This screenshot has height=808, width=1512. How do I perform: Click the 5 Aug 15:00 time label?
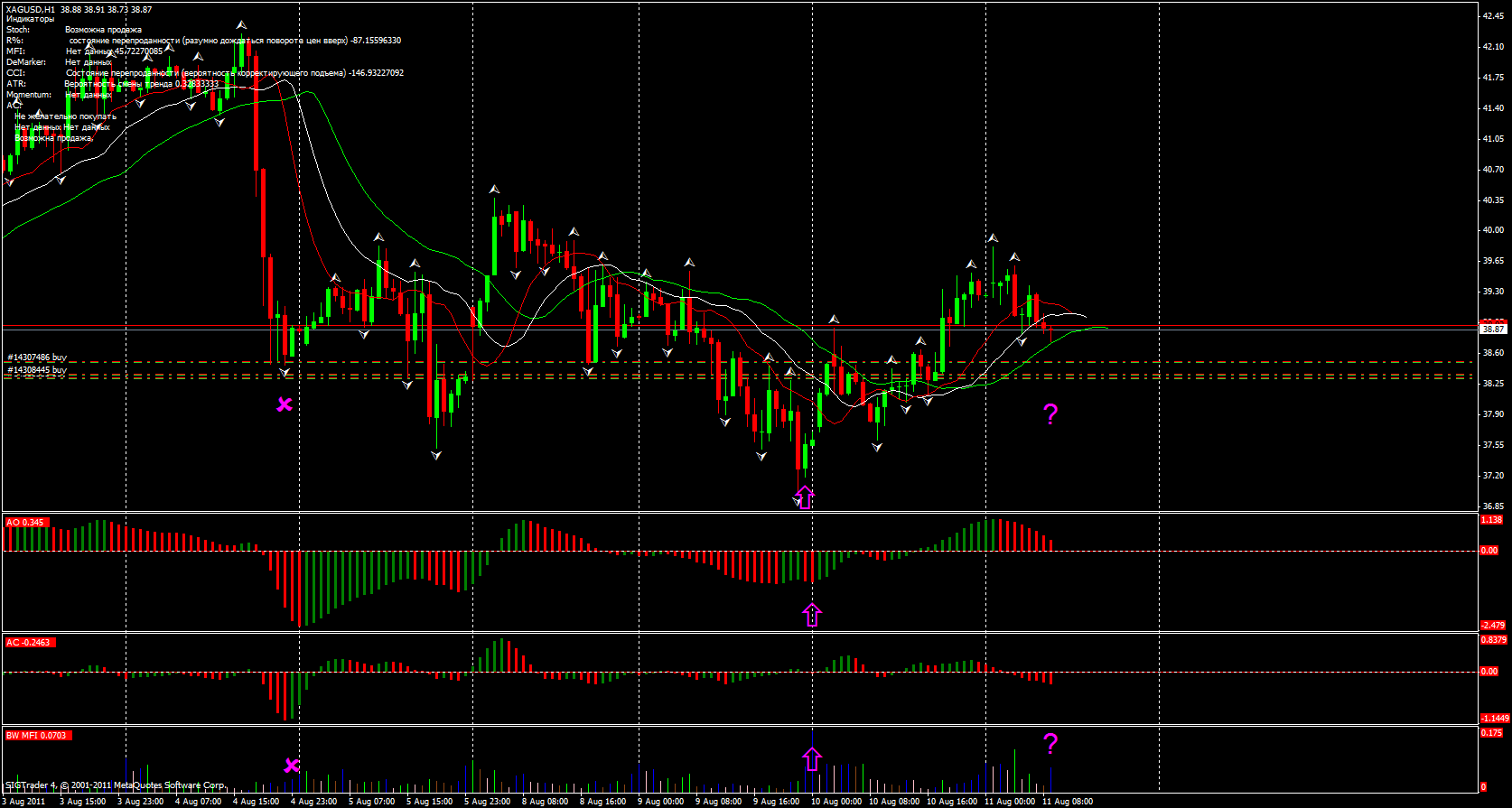(x=429, y=802)
